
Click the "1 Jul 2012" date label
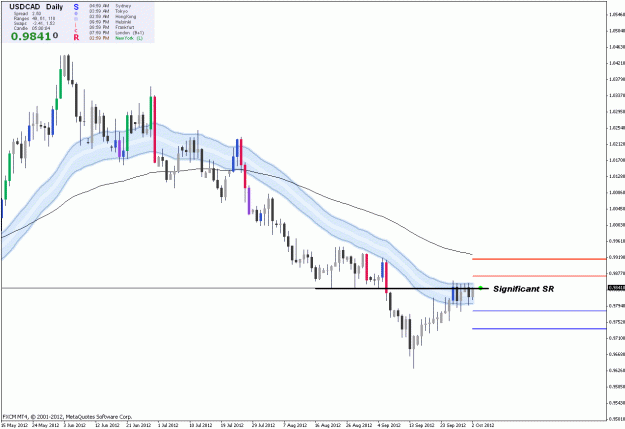point(168,425)
